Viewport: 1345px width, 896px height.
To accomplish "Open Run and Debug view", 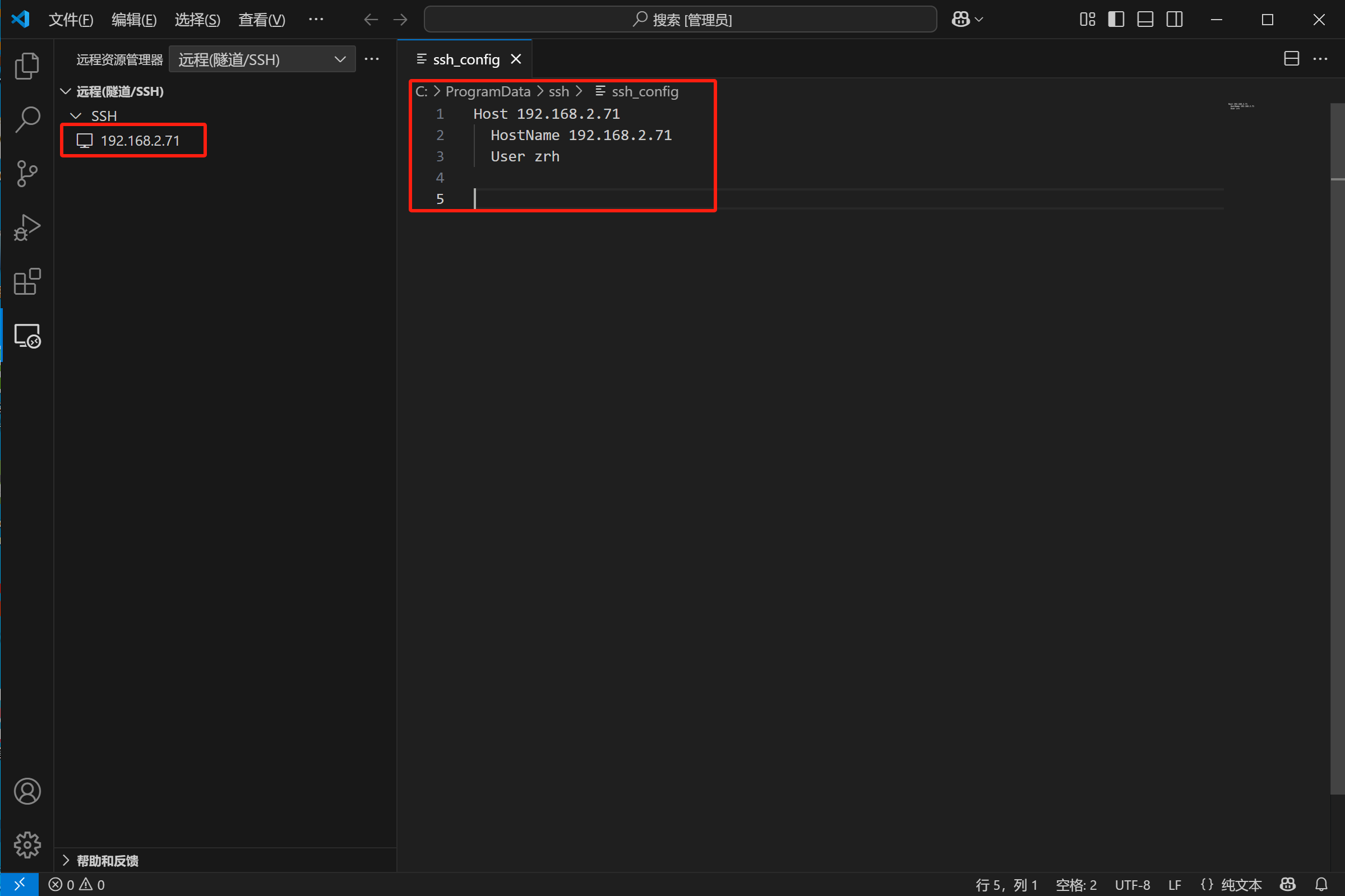I will (x=27, y=228).
